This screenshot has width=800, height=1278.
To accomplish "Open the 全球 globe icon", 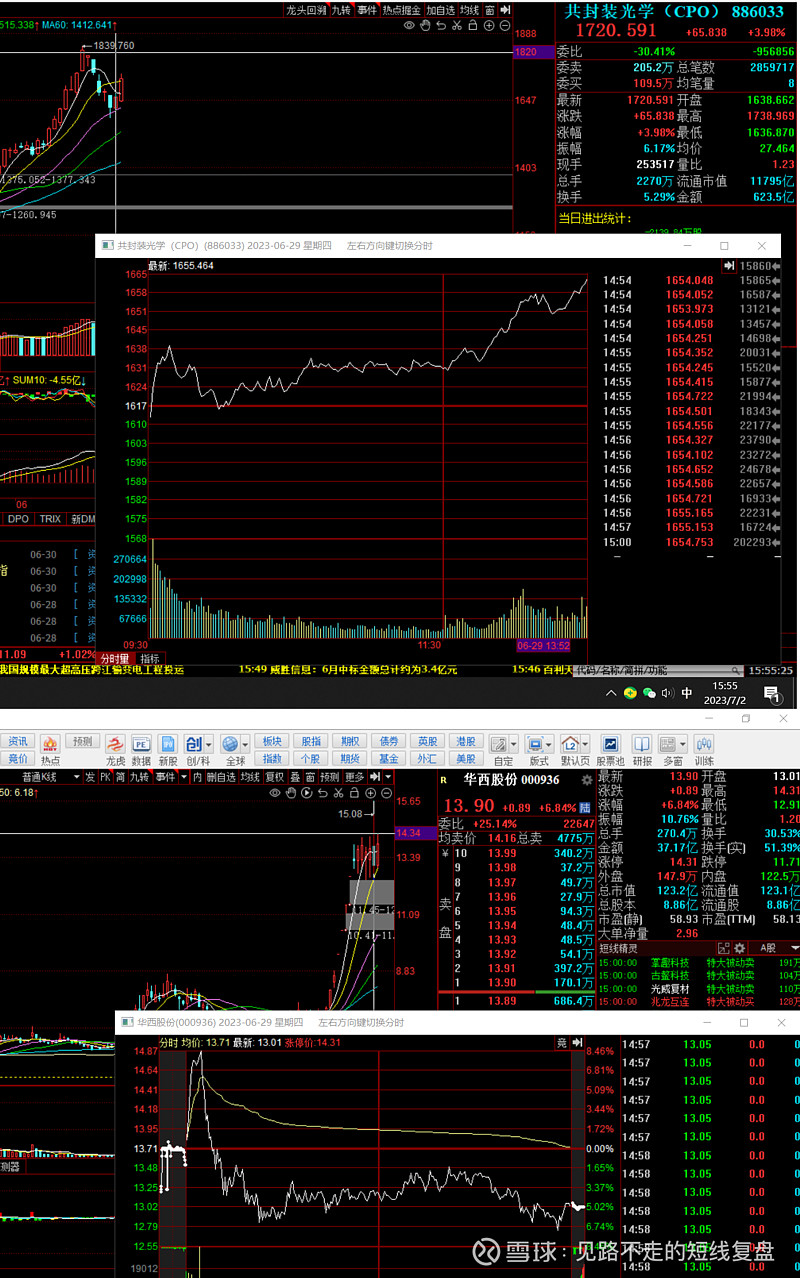I will [231, 744].
